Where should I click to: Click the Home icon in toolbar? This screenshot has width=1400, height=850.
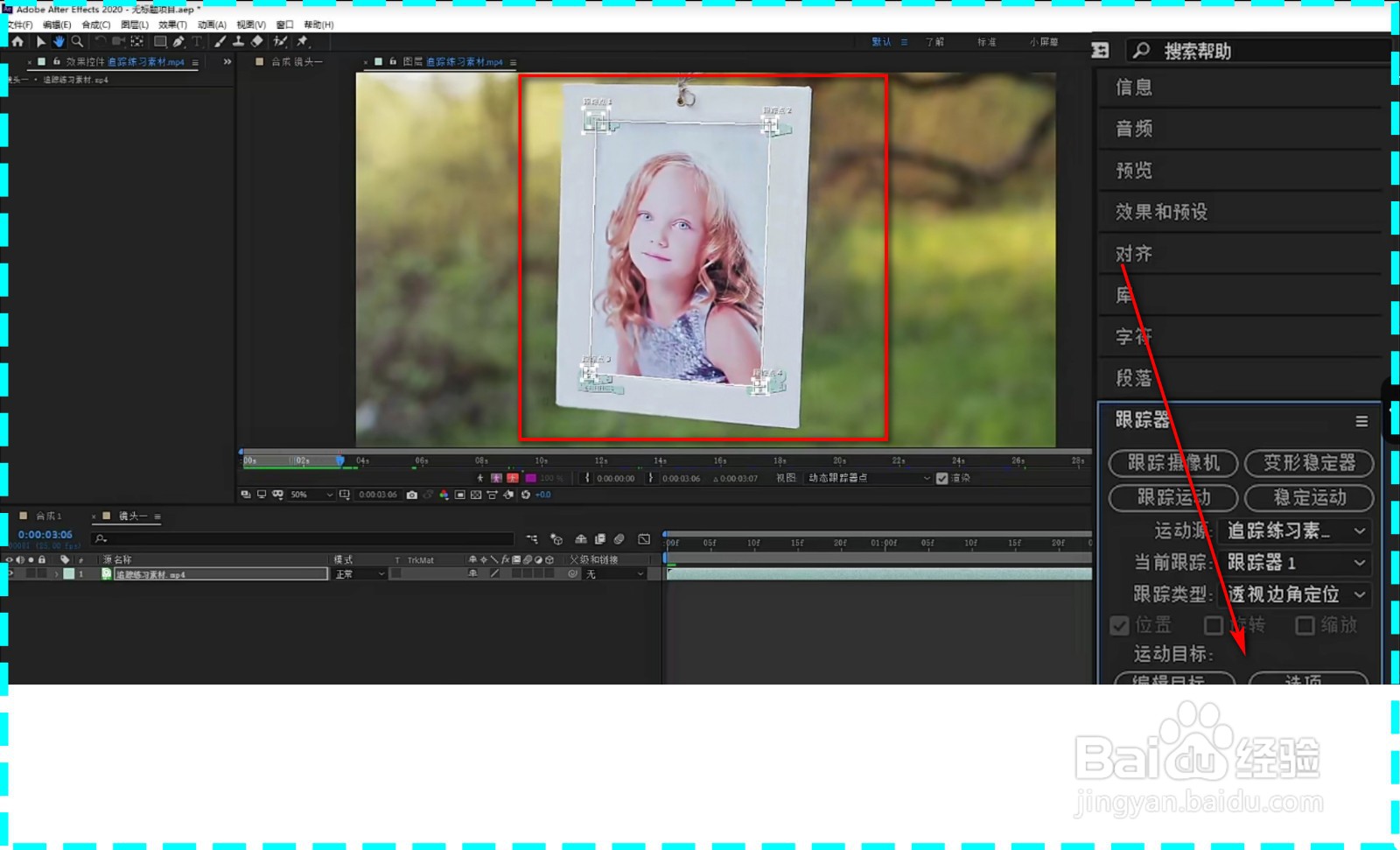click(17, 41)
